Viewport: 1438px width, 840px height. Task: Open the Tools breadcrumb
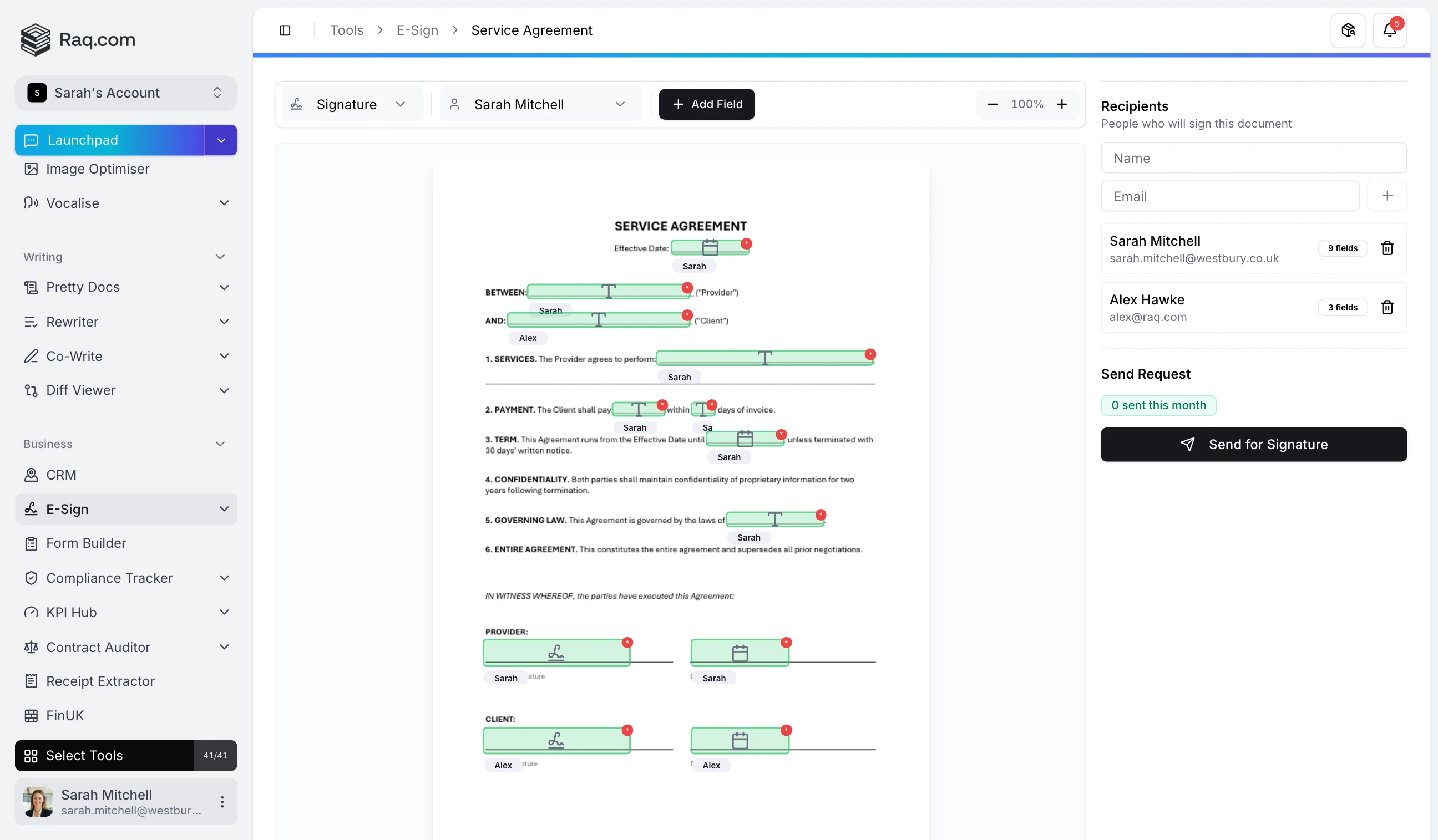pos(346,29)
